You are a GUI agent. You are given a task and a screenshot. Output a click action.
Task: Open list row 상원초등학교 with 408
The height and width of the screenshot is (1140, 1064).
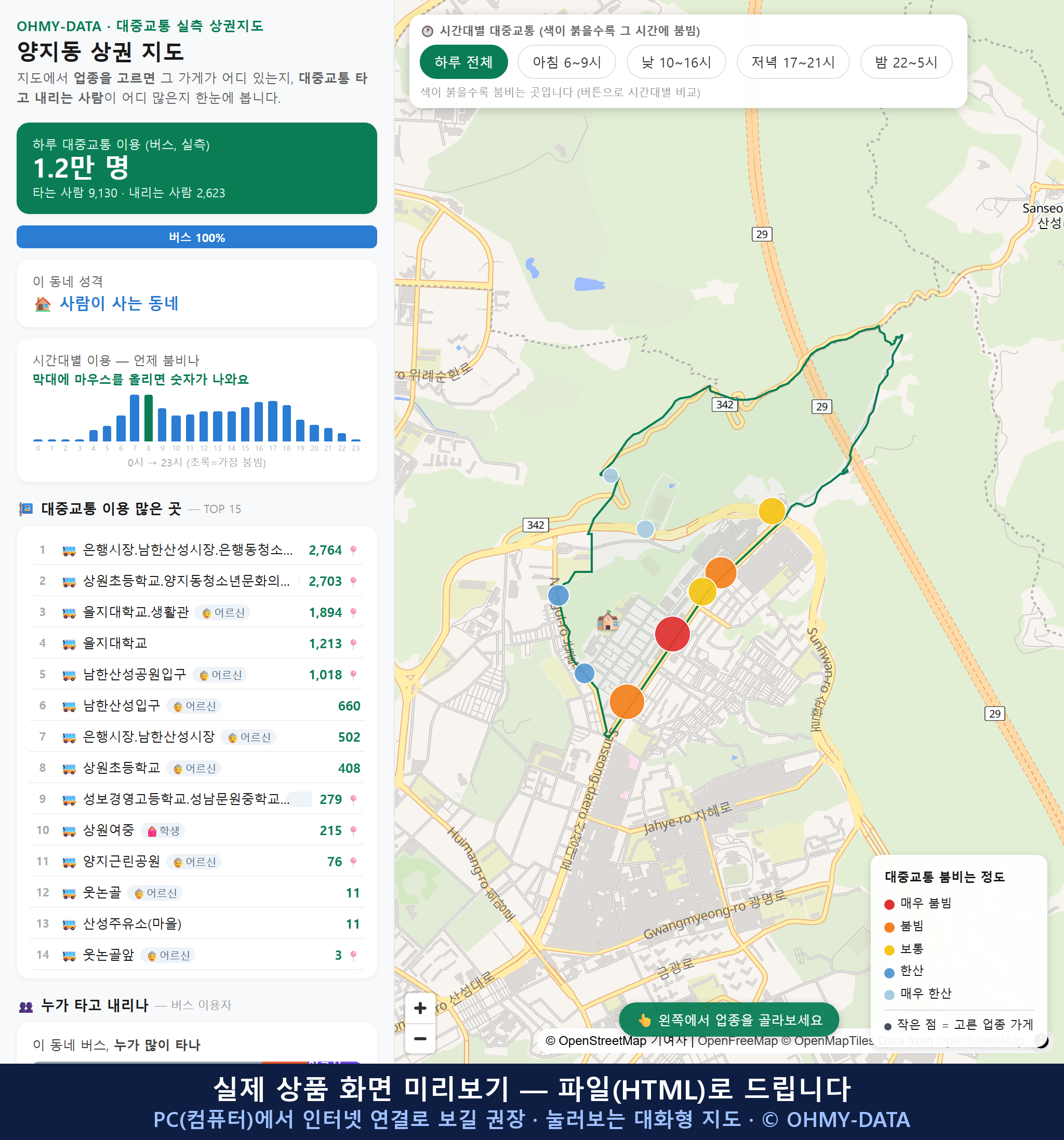(197, 769)
